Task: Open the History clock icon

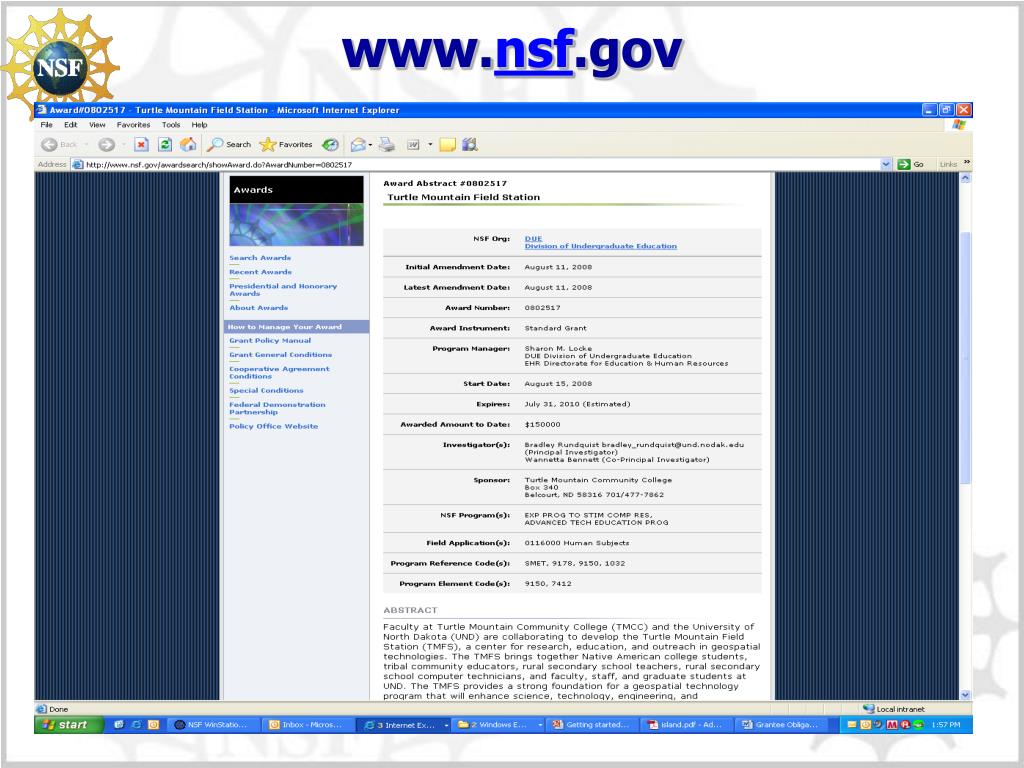Action: coord(330,145)
